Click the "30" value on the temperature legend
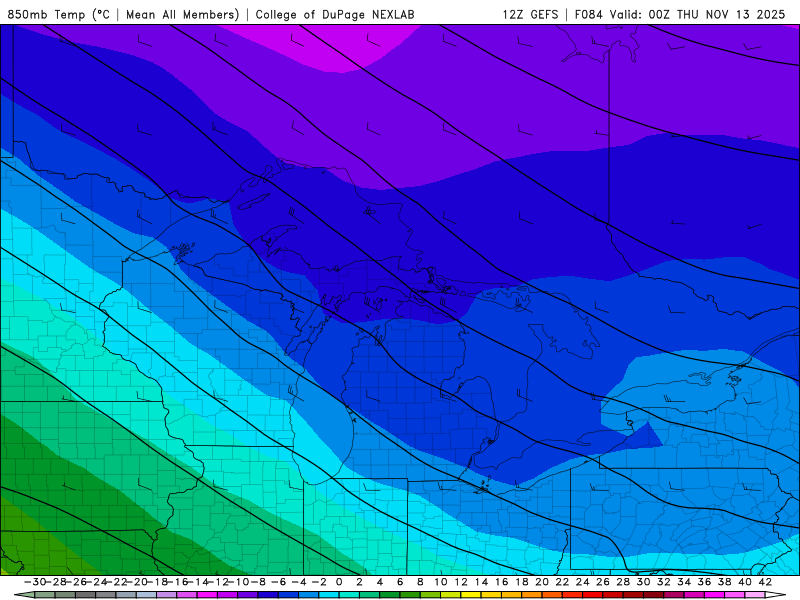The image size is (800, 600). pyautogui.click(x=643, y=582)
